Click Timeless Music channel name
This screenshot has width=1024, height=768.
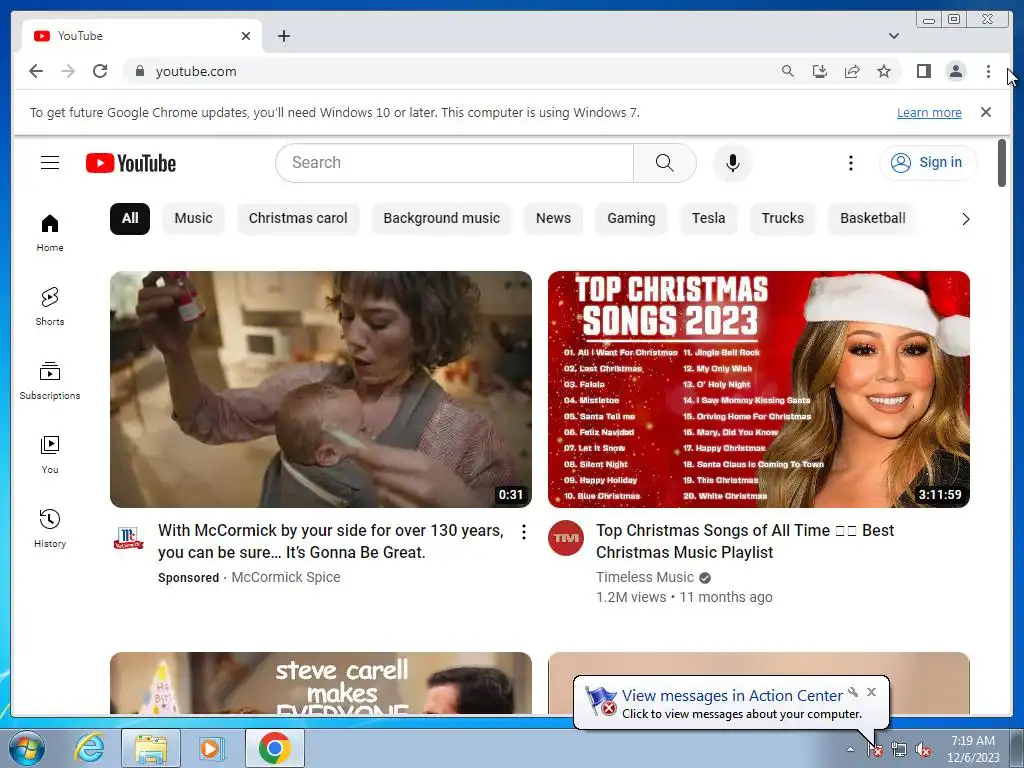coord(645,577)
